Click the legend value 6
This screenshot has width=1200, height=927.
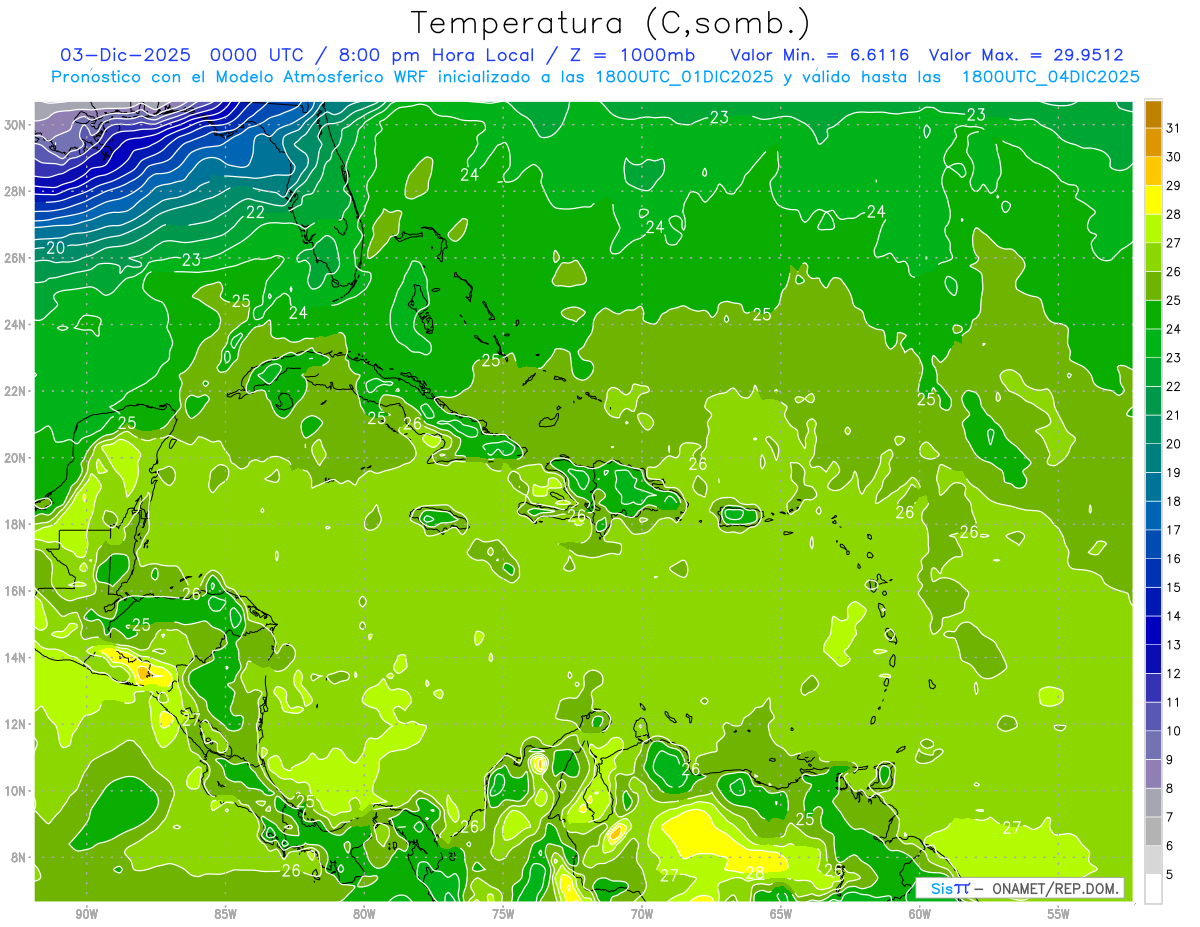[1170, 846]
